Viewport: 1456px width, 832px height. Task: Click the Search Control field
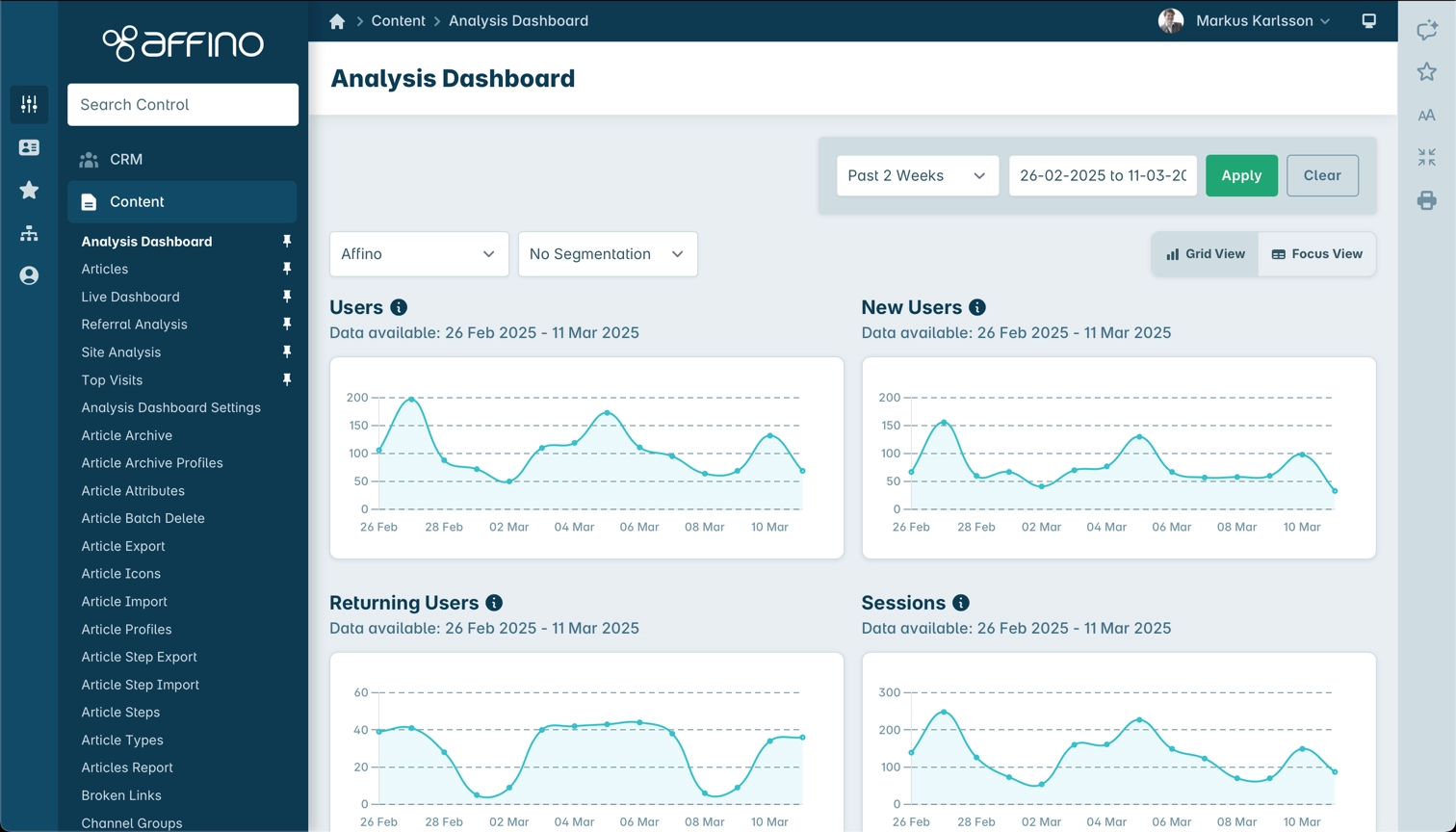point(183,104)
